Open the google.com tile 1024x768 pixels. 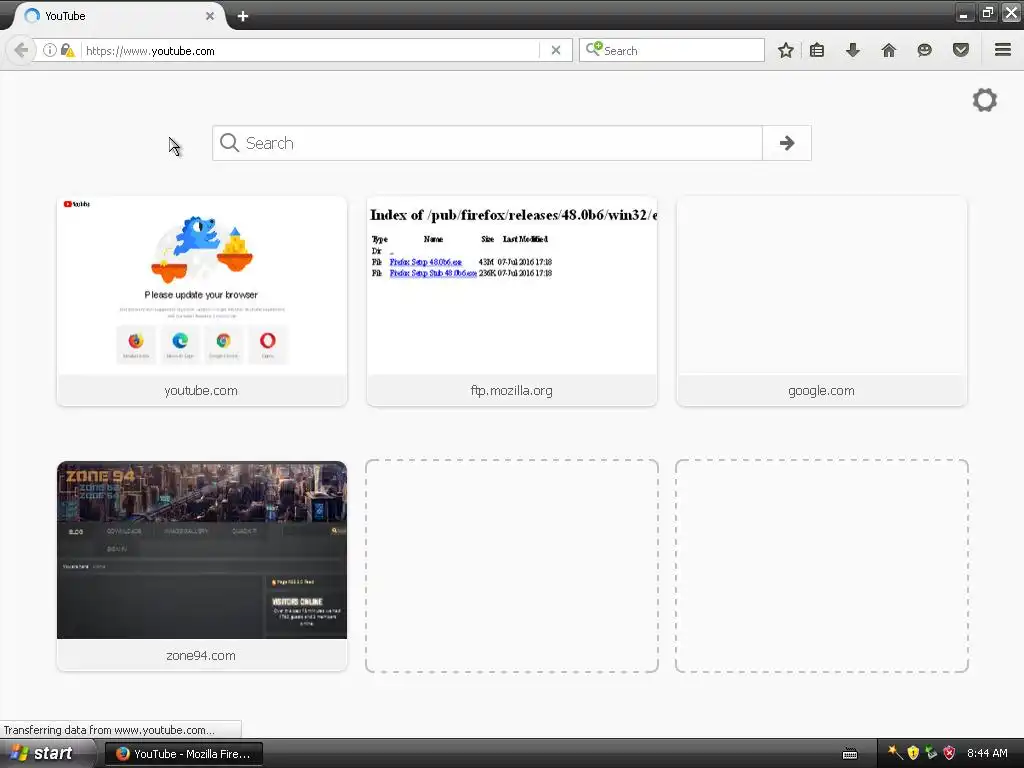point(822,301)
